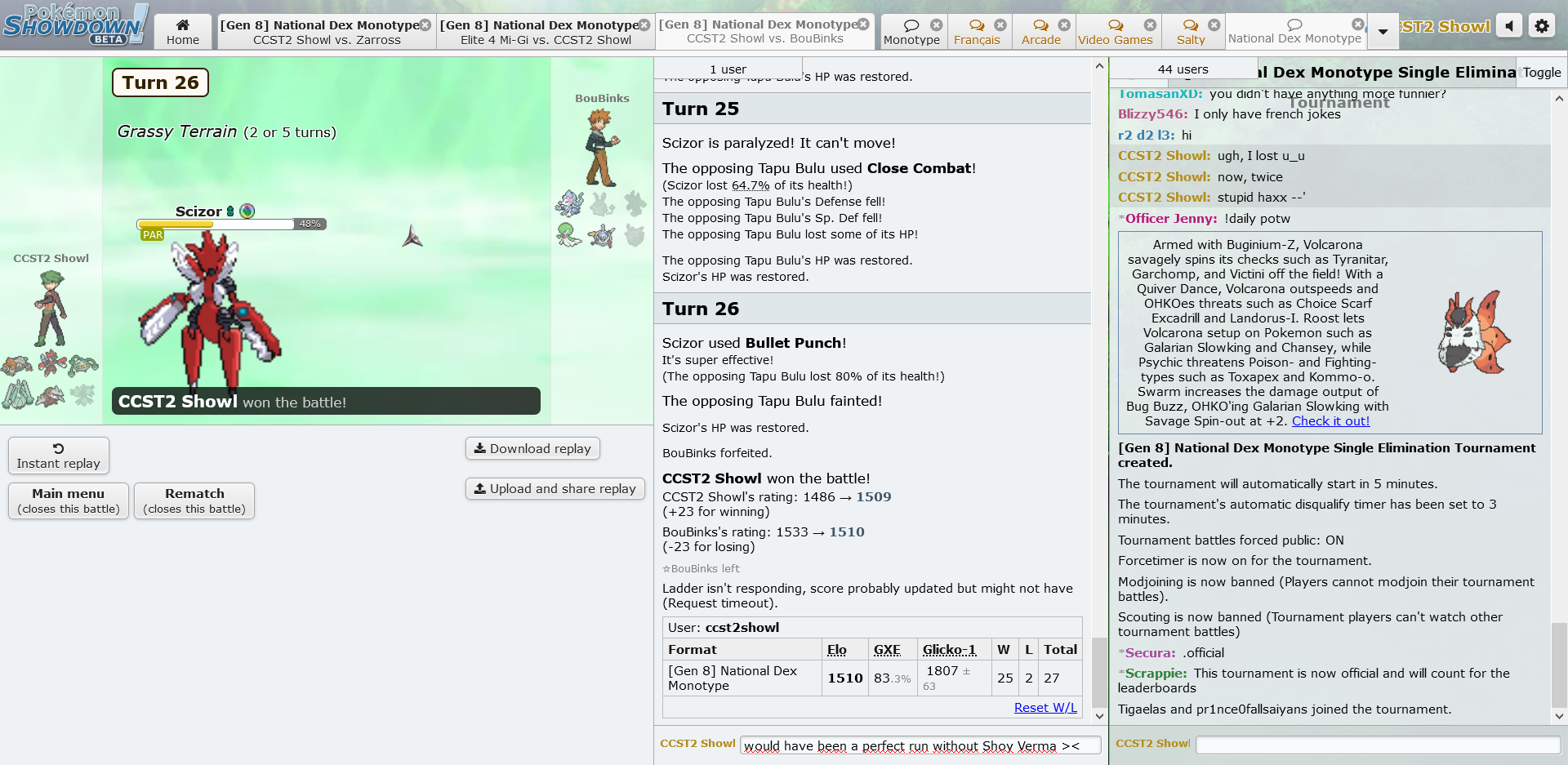Image resolution: width=1568 pixels, height=765 pixels.
Task: Open the Video Games chat room tab
Action: [1116, 32]
